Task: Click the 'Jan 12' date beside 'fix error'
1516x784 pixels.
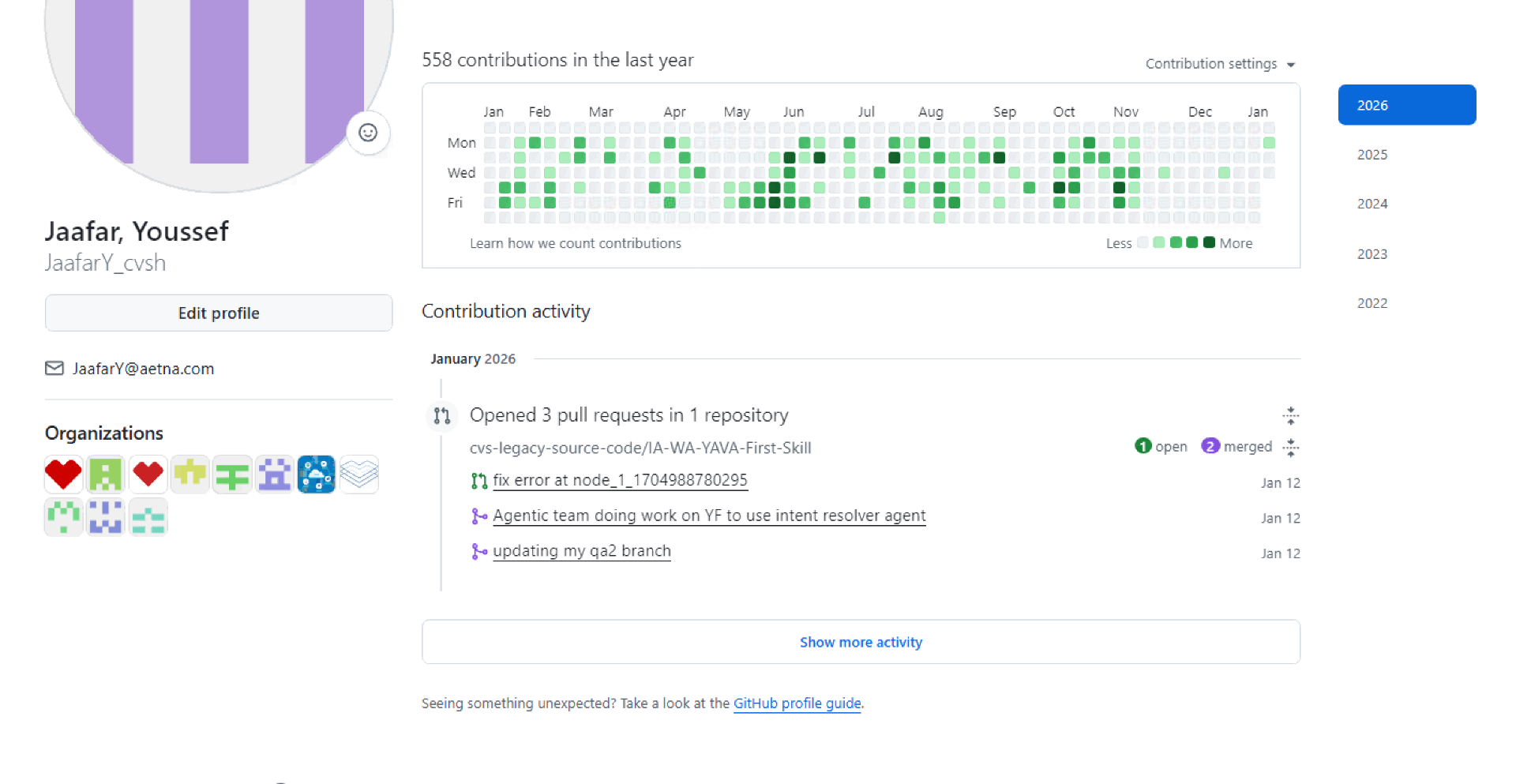Action: pos(1280,482)
